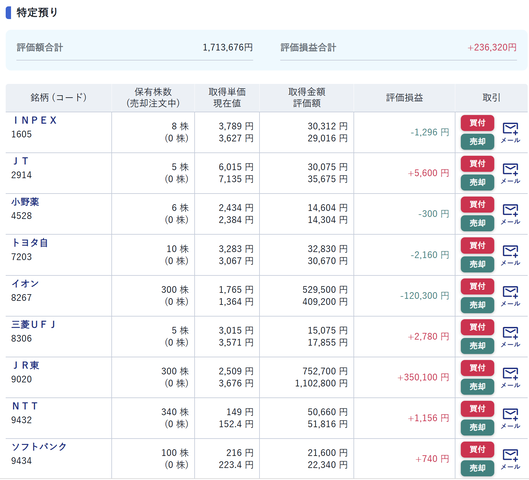This screenshot has width=529, height=480.
Task: Sell JT shares with 売却 button
Action: [x=477, y=182]
